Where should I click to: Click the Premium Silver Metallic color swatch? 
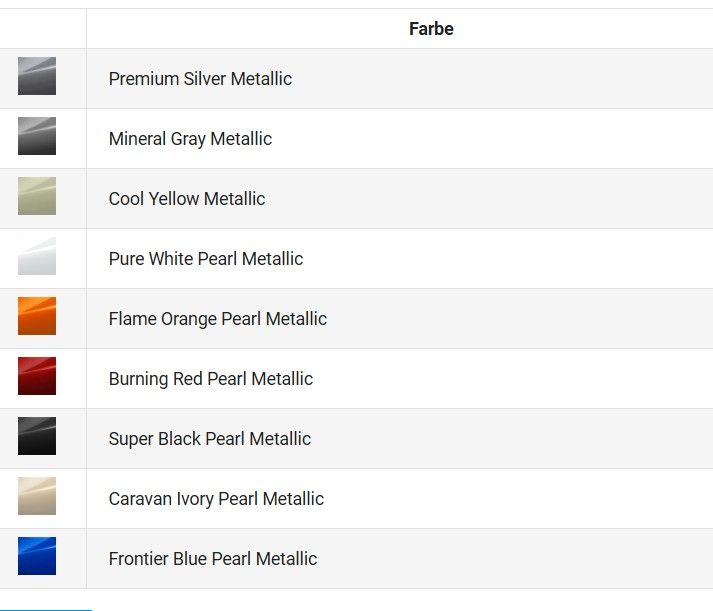37,77
